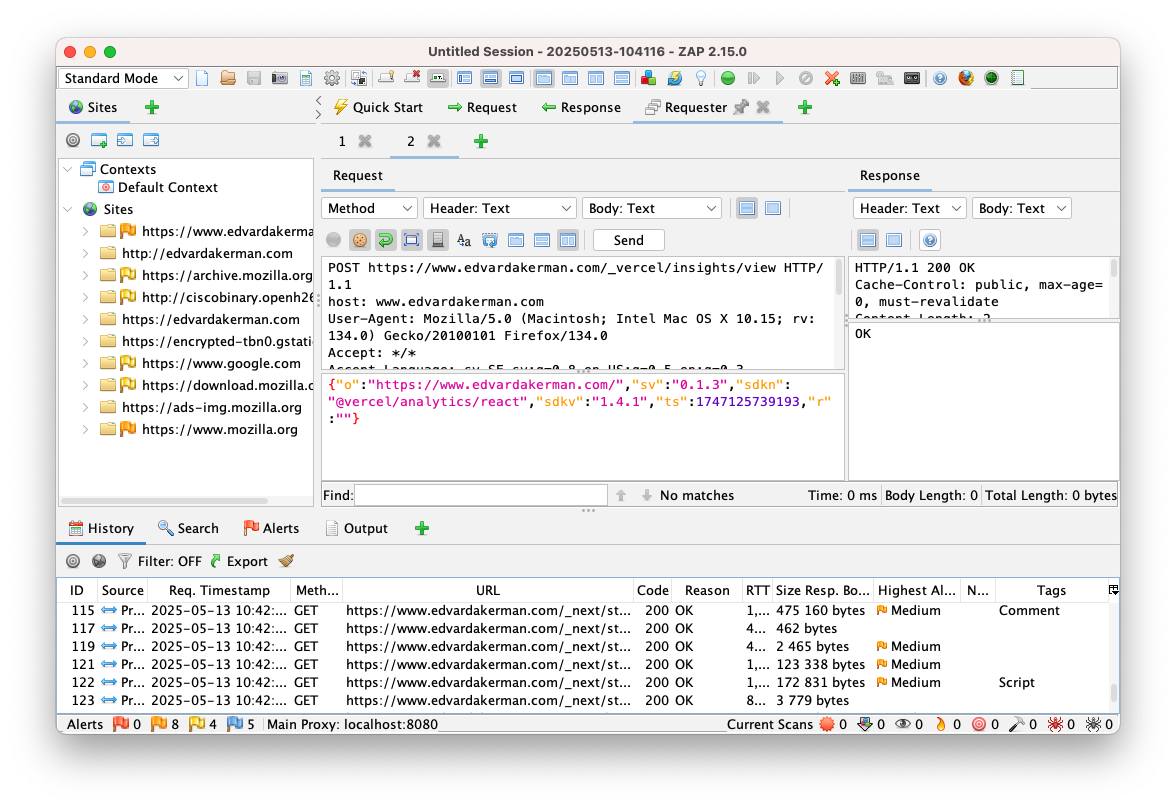Toggle the request combined view layout button
Image resolution: width=1176 pixels, height=808 pixels.
pyautogui.click(x=773, y=209)
